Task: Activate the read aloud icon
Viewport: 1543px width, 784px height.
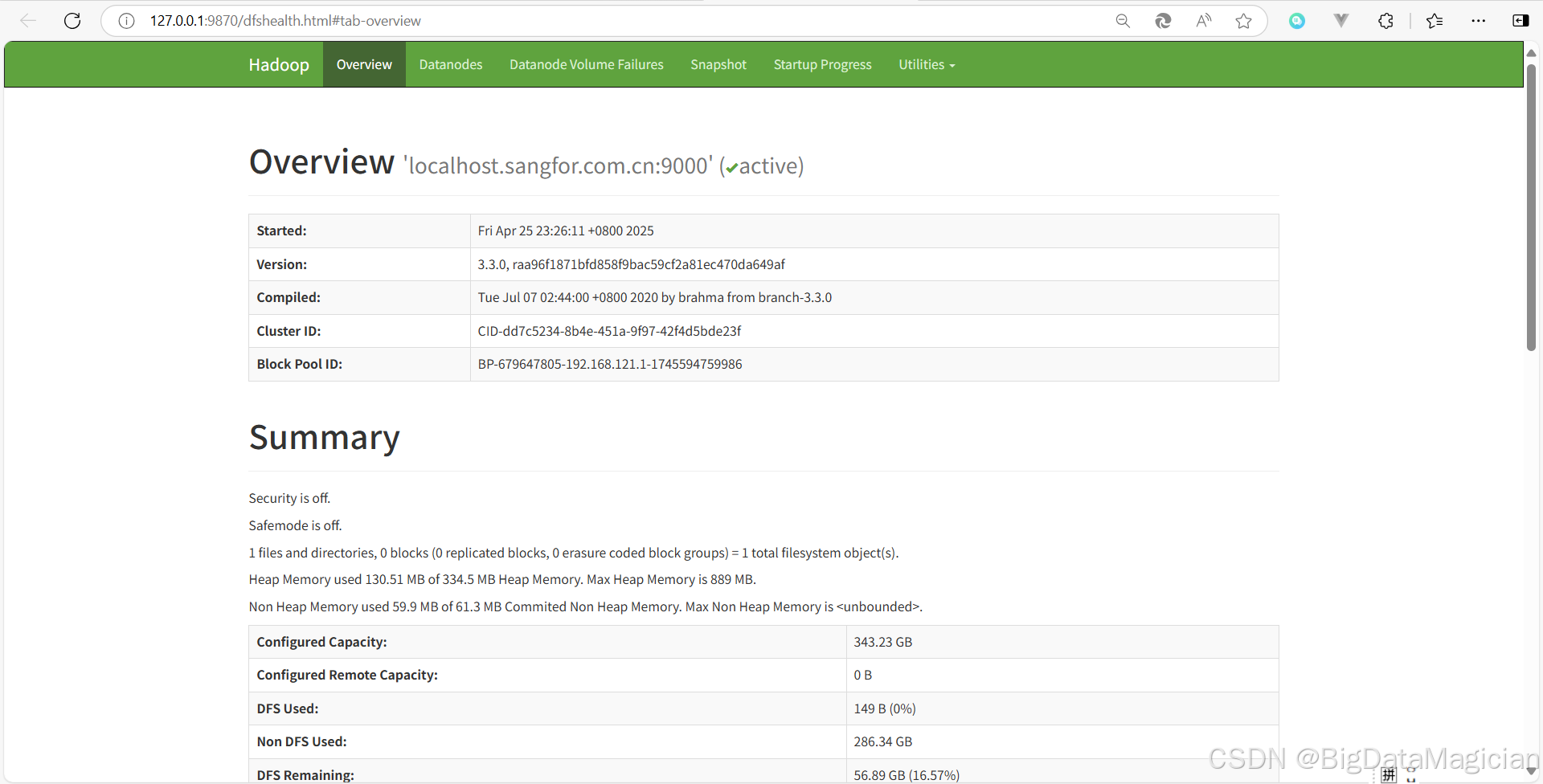Action: pos(1203,21)
